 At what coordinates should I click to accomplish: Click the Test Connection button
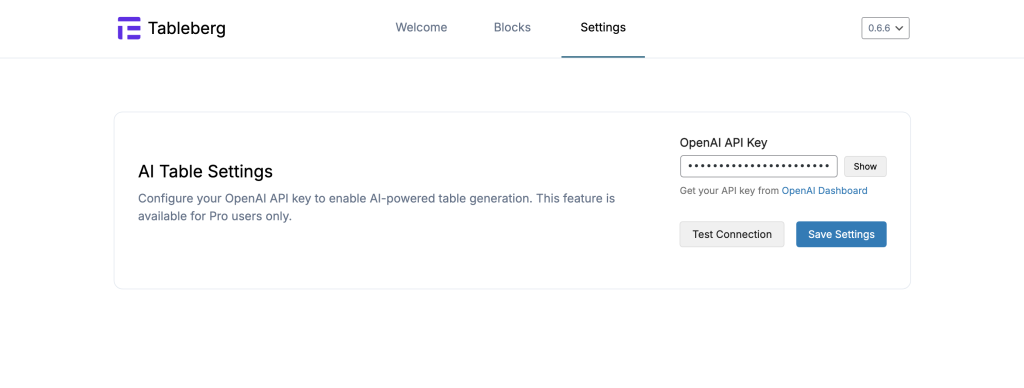click(x=732, y=234)
